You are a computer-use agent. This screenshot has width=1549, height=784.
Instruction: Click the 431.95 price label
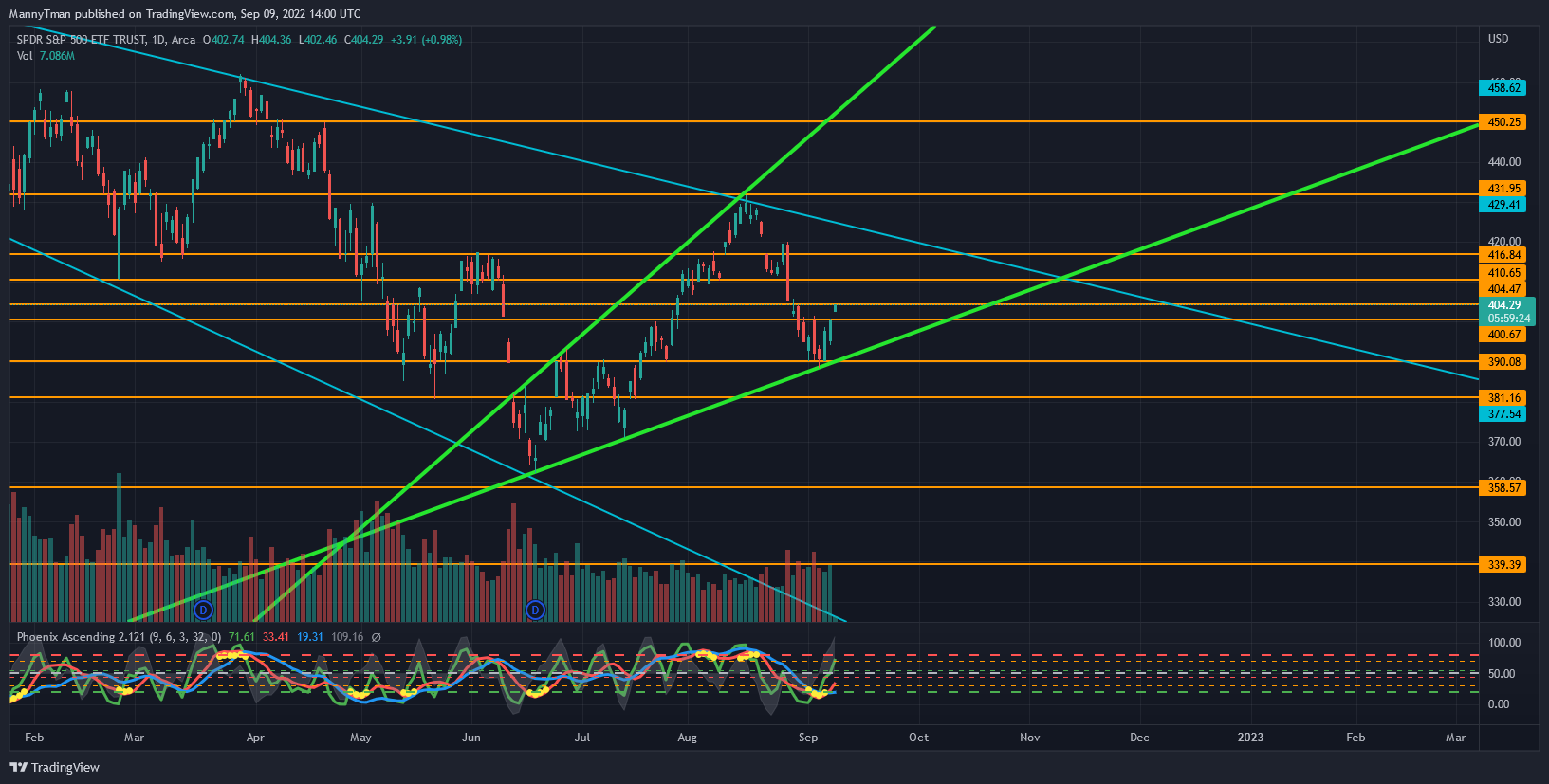(x=1503, y=189)
